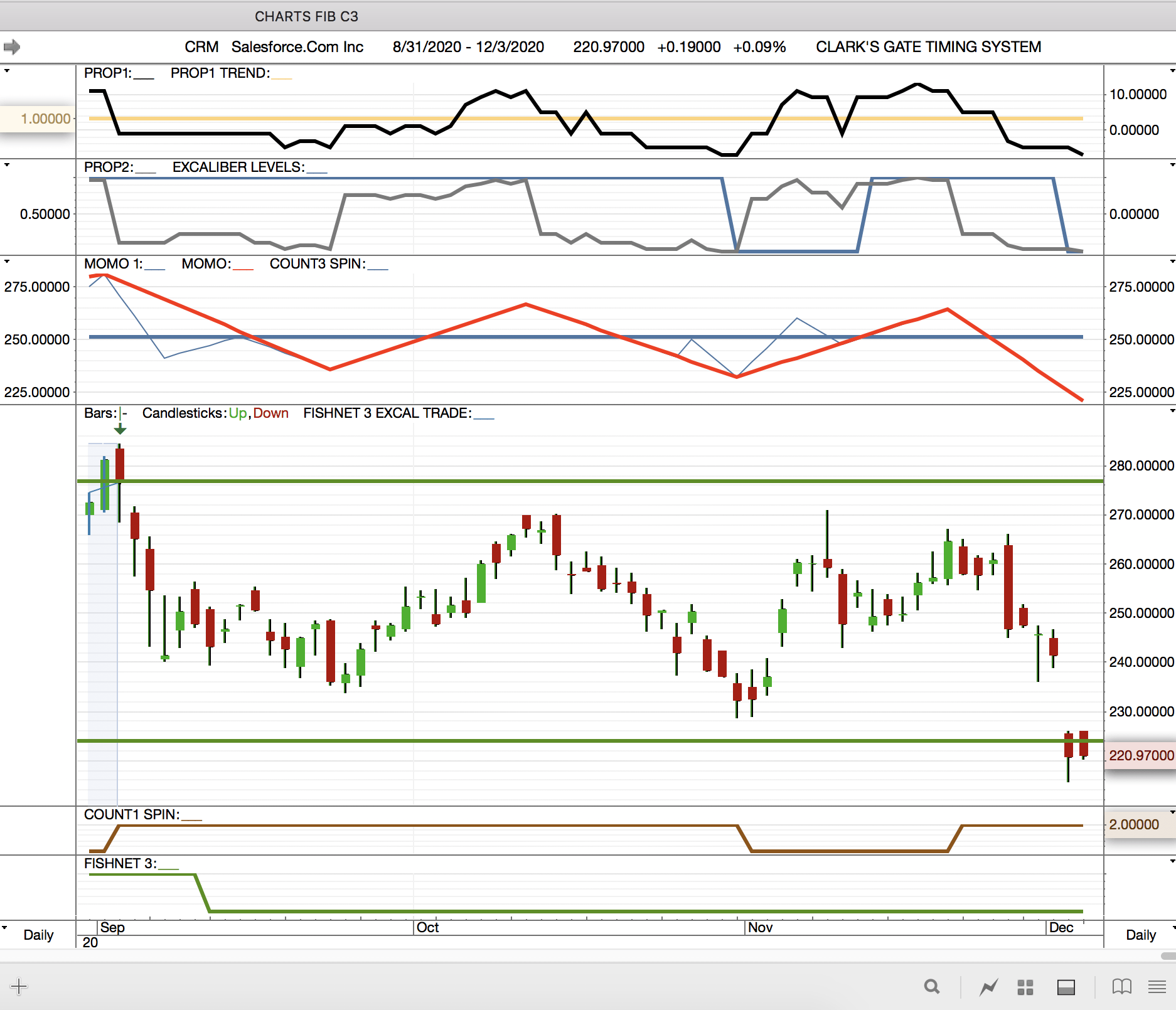This screenshot has height=1010, width=1176.
Task: Click the Daily label at bottom right
Action: coord(1141,935)
